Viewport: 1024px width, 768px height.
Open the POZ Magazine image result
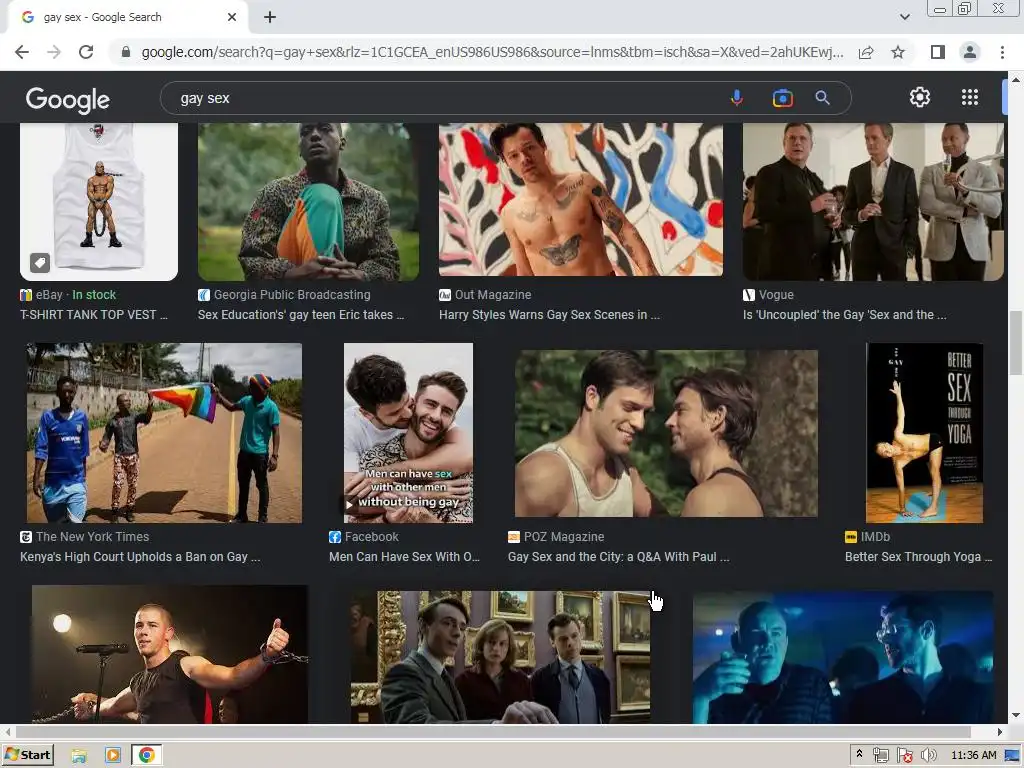click(x=666, y=434)
